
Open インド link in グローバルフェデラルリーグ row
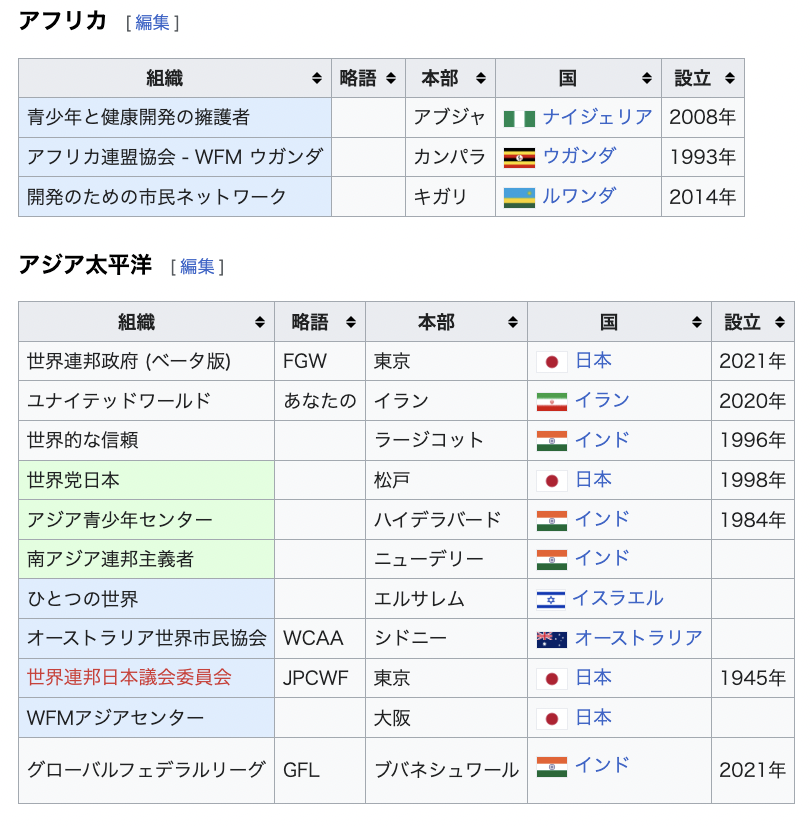coord(602,765)
